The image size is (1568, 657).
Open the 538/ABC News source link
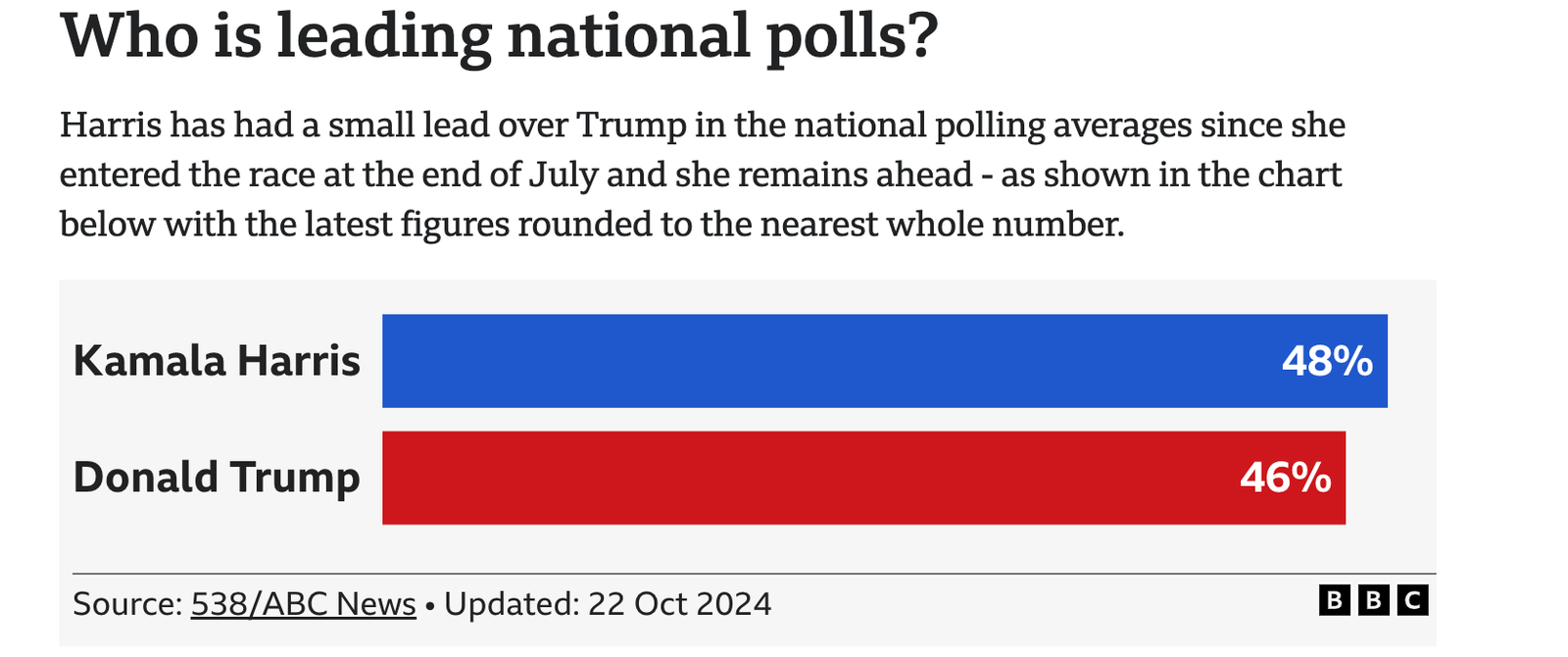[303, 604]
